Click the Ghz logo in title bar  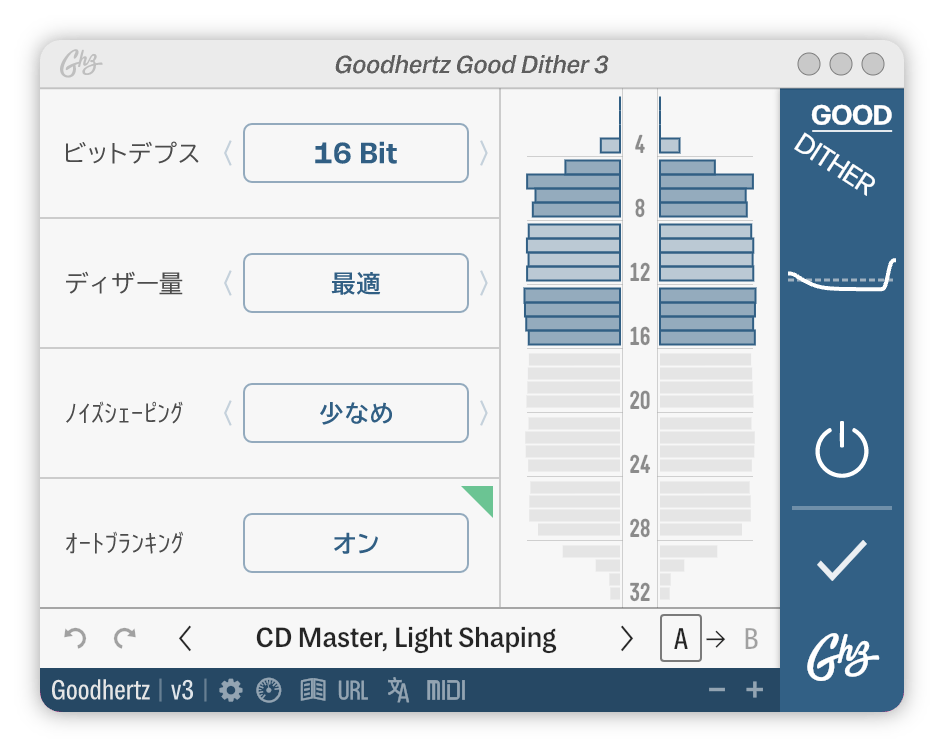click(81, 64)
